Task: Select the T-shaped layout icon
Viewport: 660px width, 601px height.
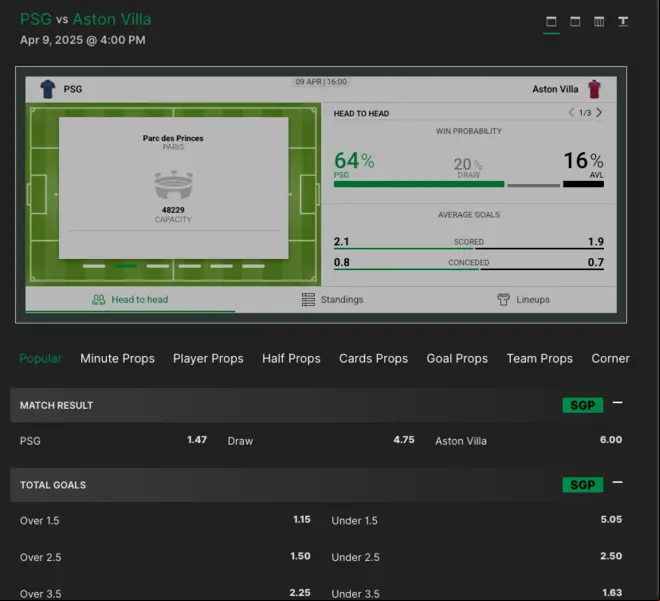Action: point(623,21)
